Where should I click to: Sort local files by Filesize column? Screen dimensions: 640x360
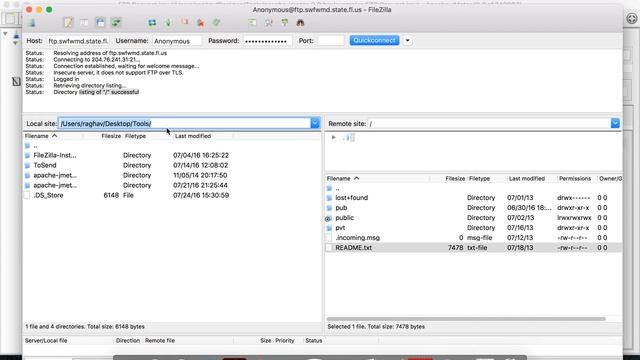tap(111, 136)
